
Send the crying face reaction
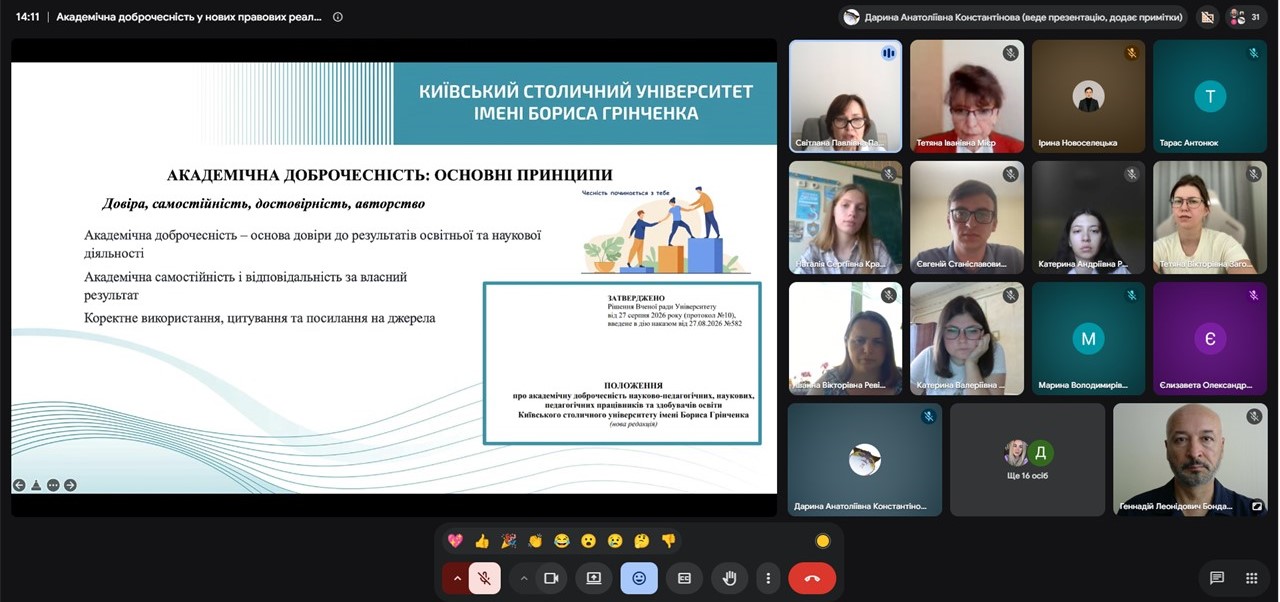pyautogui.click(x=615, y=541)
